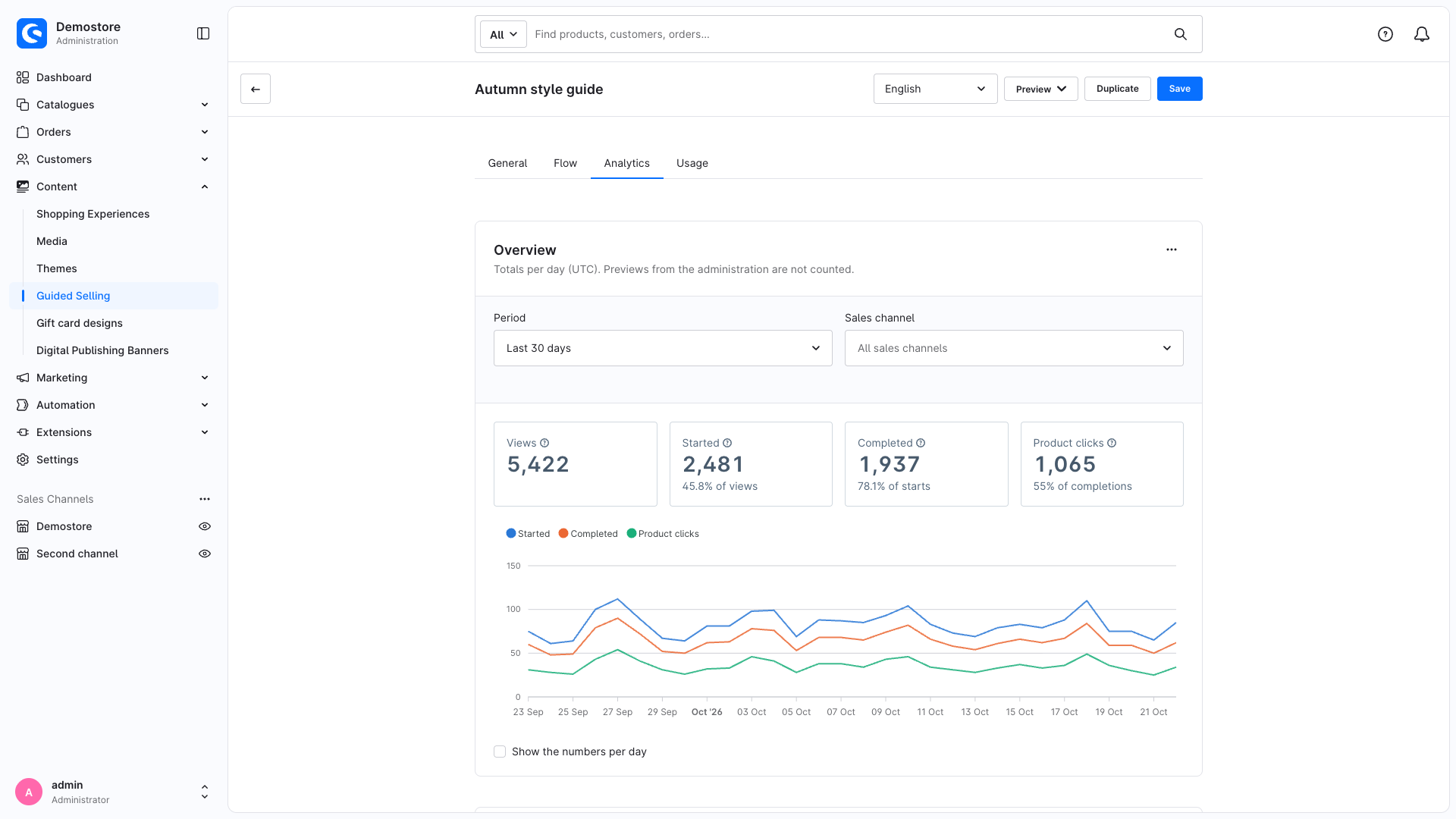Toggle the Started series legend dot
The width and height of the screenshot is (1456, 819).
point(511,533)
